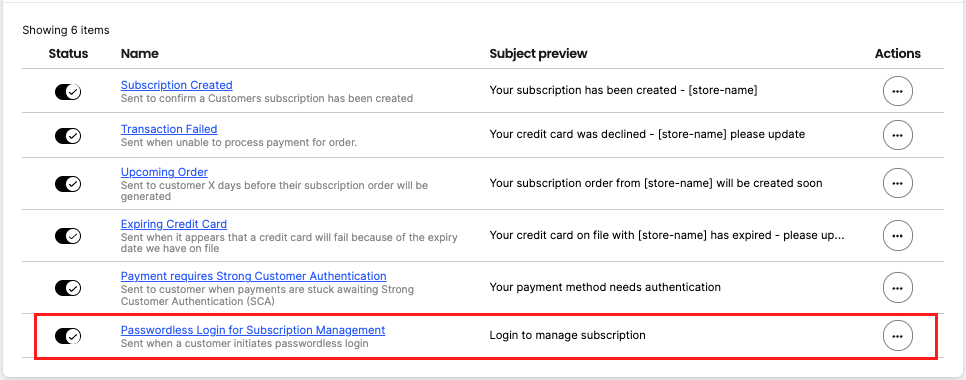Click description 'Sent to customer X days before'
The image size is (966, 380).
click(274, 191)
